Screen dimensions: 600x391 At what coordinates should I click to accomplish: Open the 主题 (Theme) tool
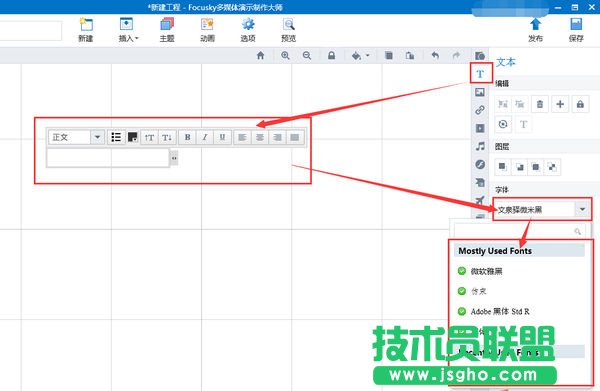point(167,29)
